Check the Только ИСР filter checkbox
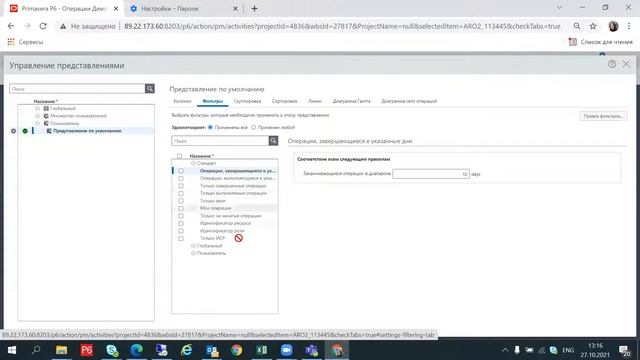Viewport: 640px width, 360px height. click(x=181, y=238)
